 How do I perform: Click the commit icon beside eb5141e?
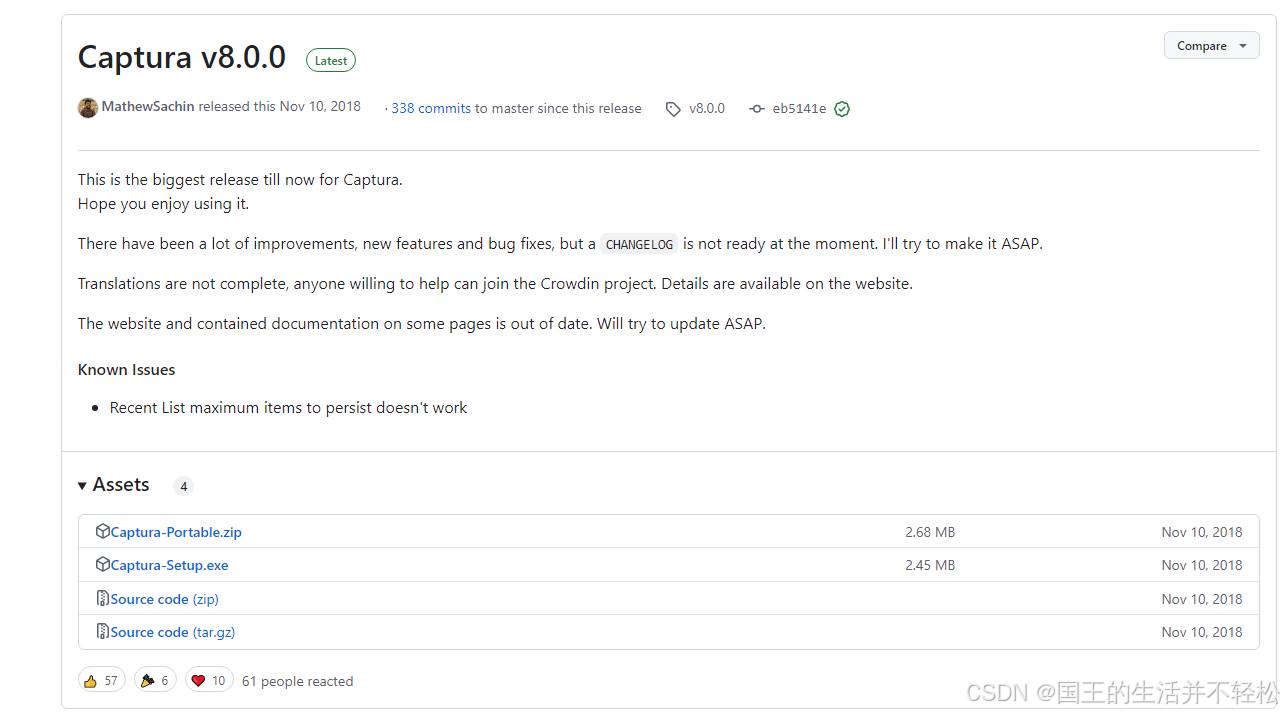[x=757, y=109]
